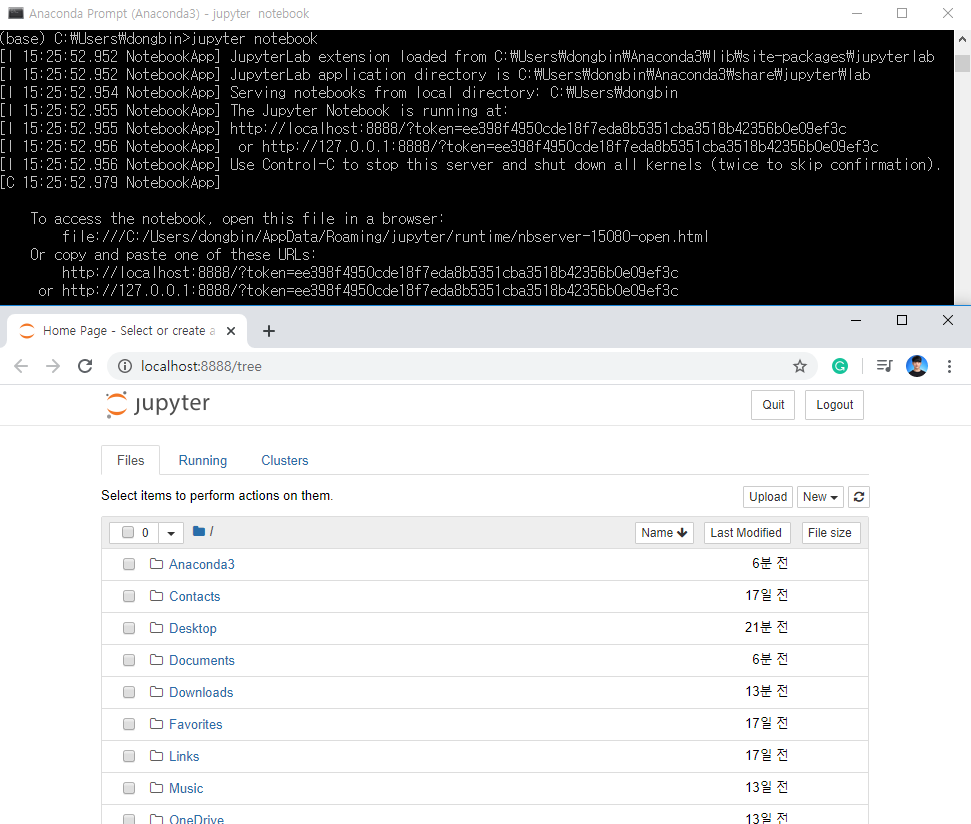Click the Anaconda3 folder icon
Screen dimensions: 971x824
click(x=157, y=563)
